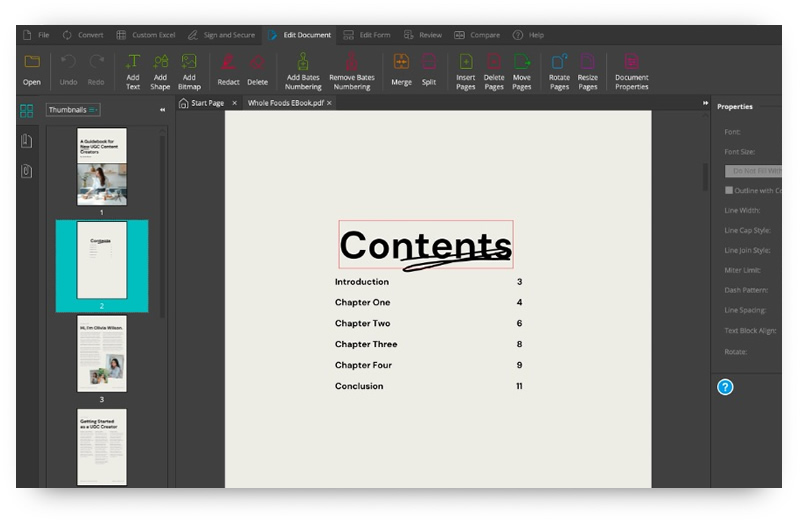Screen dimensions: 800x523
Task: Open the Edit Form tab
Action: point(367,35)
